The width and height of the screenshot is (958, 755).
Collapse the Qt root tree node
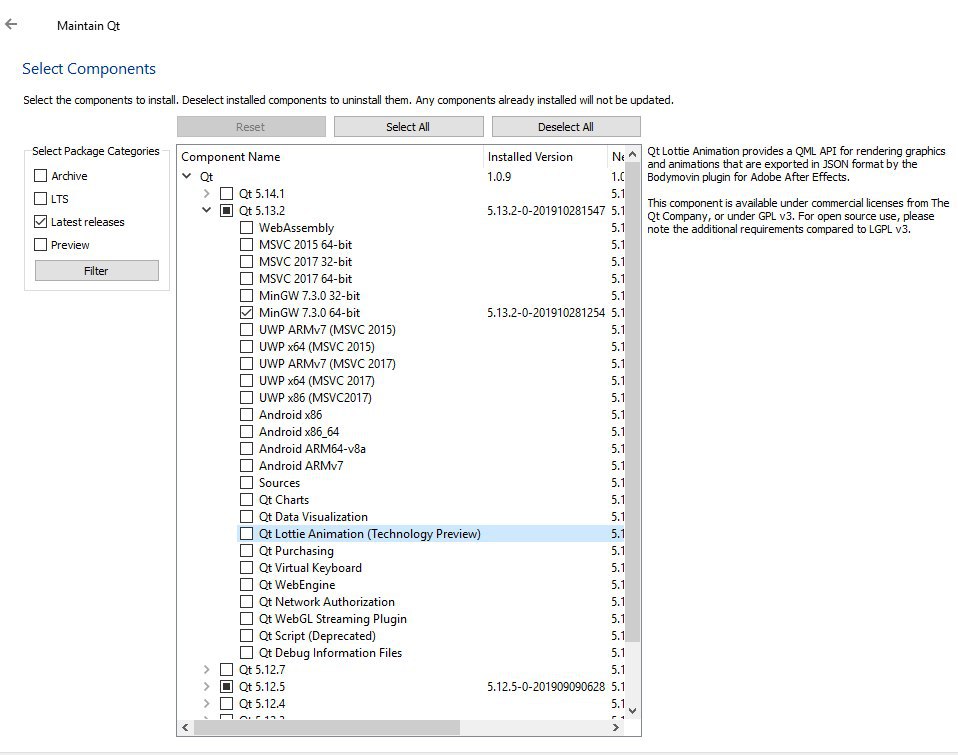[x=187, y=176]
